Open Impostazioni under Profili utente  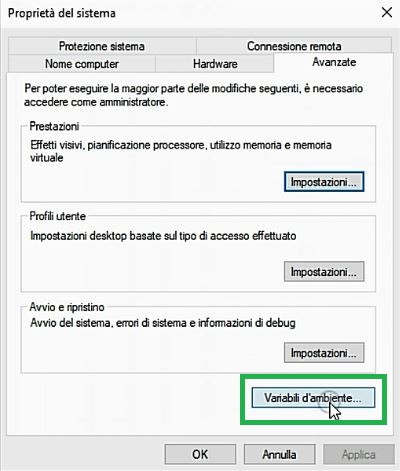pyautogui.click(x=324, y=272)
